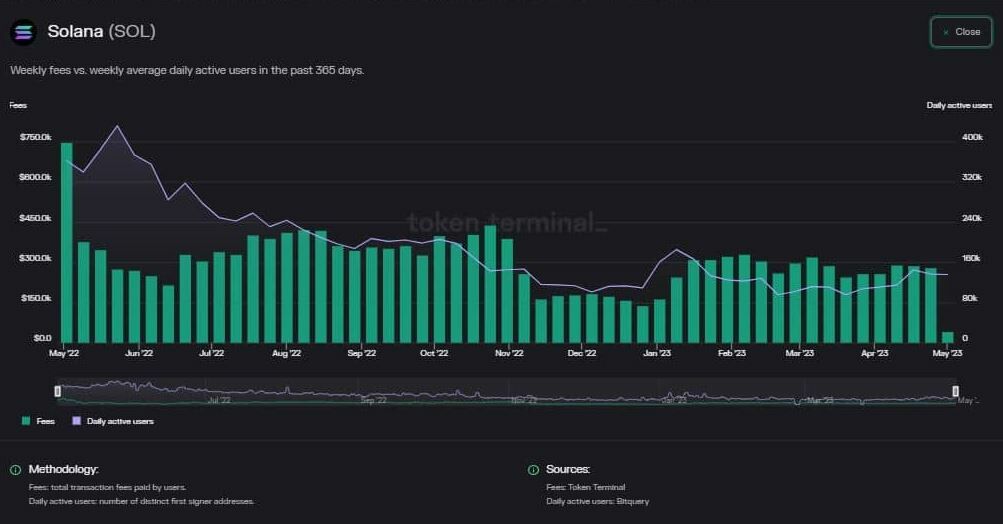This screenshot has height=524, width=1003.
Task: Click the Jan '23 x-axis label
Action: 657,353
